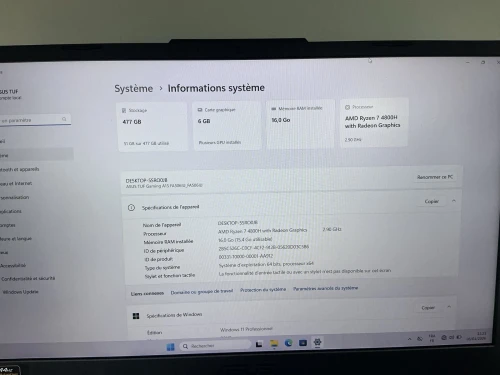Open Bluetooth et appareils settings
The width and height of the screenshot is (500, 375).
(19, 169)
